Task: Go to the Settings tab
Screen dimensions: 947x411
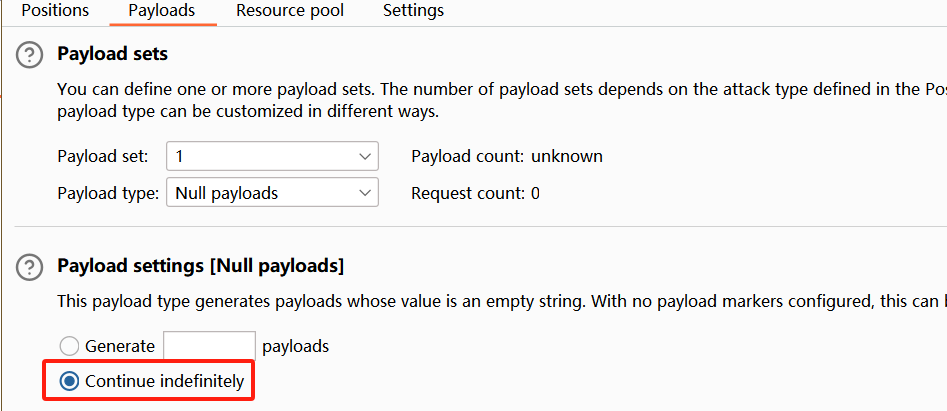Action: (x=413, y=11)
